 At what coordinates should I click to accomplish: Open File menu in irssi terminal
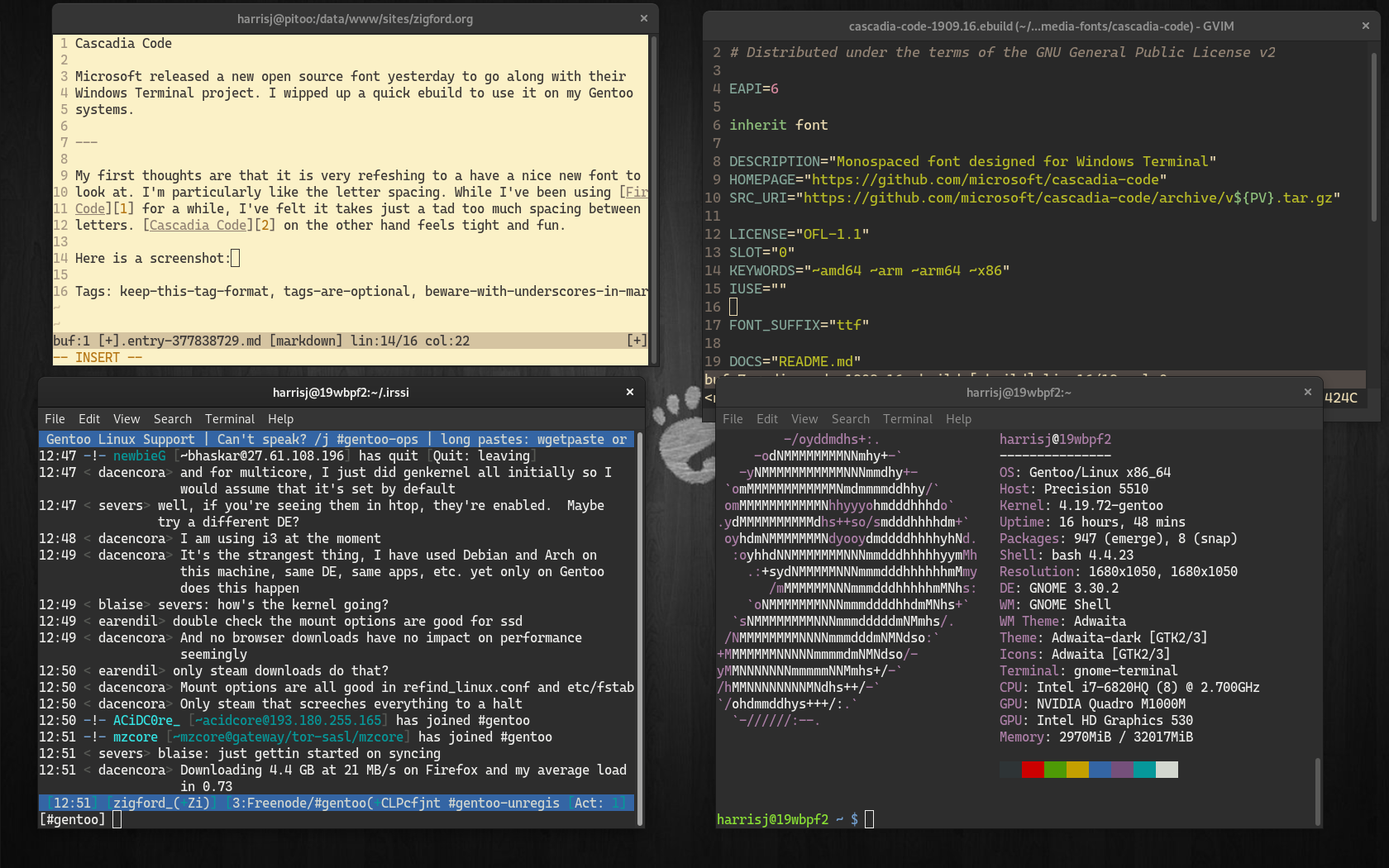[x=55, y=419]
